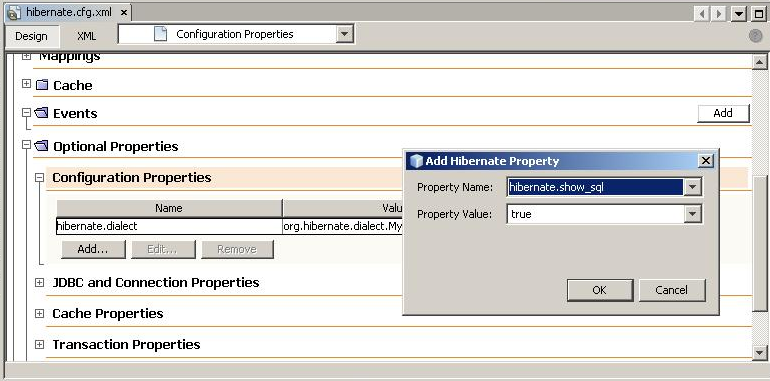Go to next editor tab arrow
This screenshot has height=381, width=770.
719,14
